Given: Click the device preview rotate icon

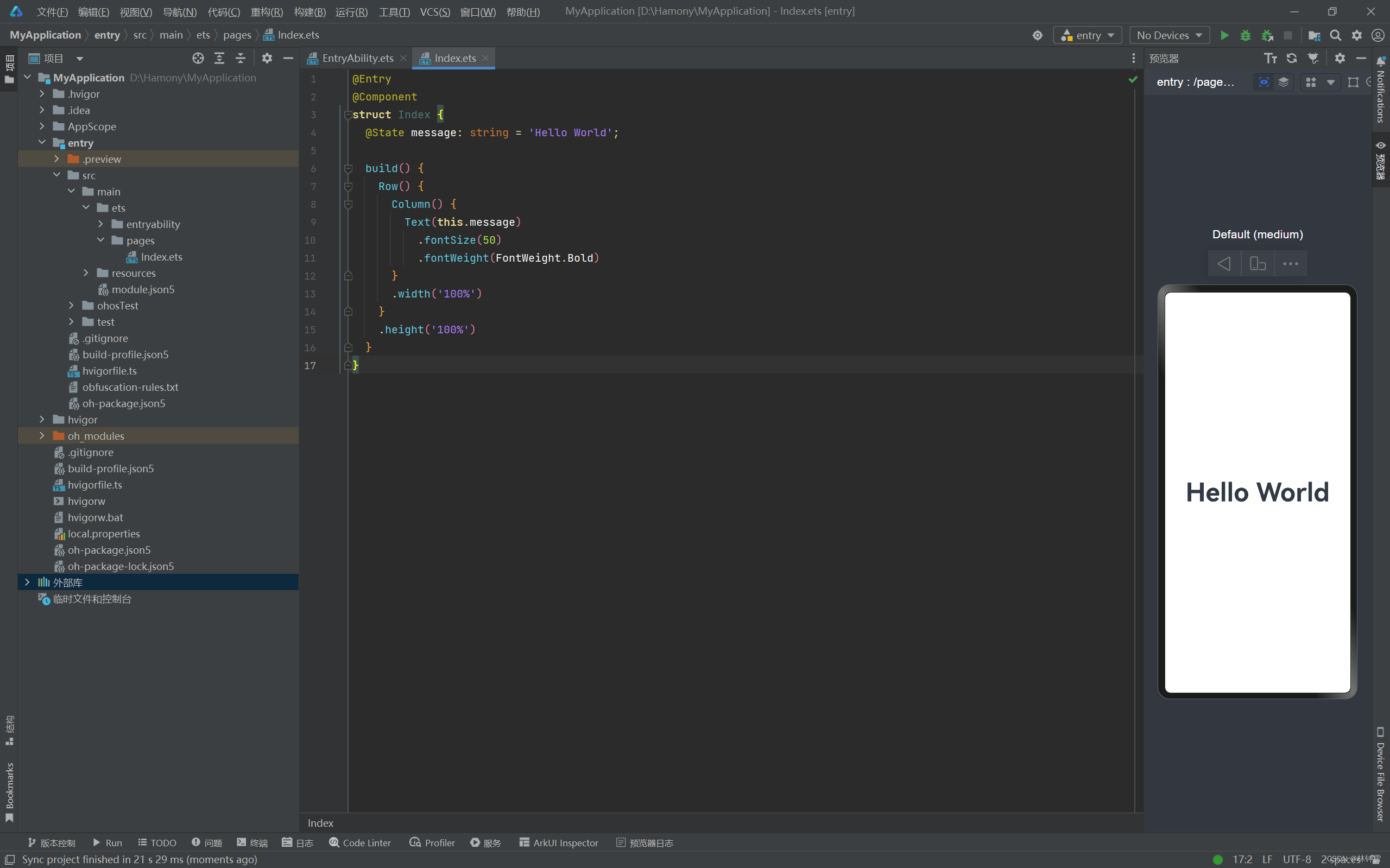Looking at the screenshot, I should [1256, 263].
